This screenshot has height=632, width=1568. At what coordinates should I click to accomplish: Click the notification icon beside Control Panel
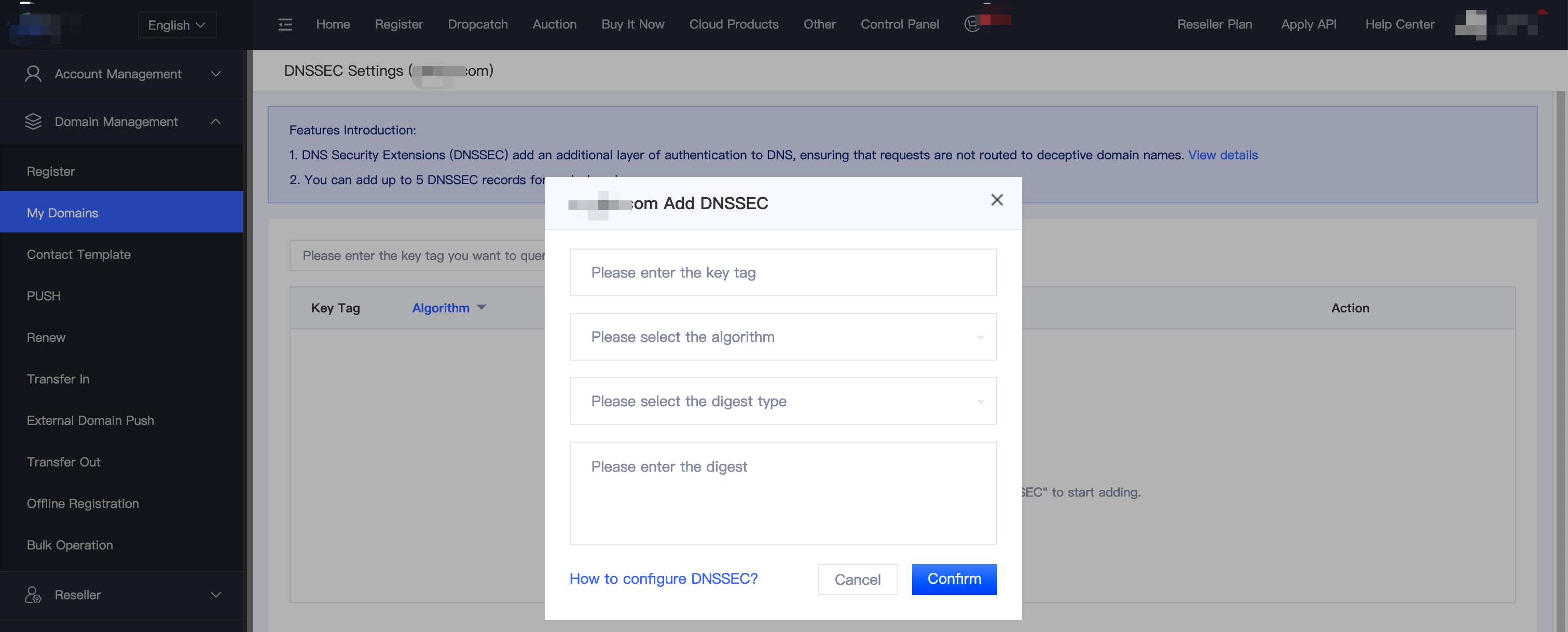pyautogui.click(x=972, y=24)
